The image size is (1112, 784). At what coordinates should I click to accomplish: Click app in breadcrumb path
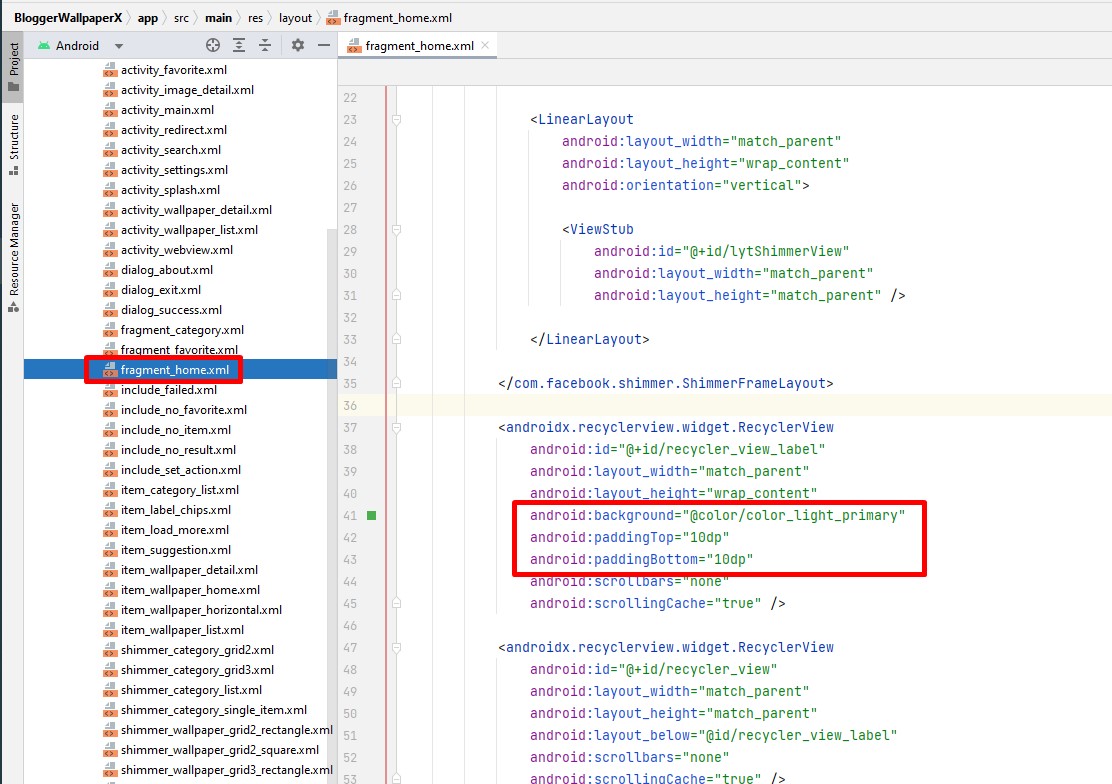pos(148,18)
